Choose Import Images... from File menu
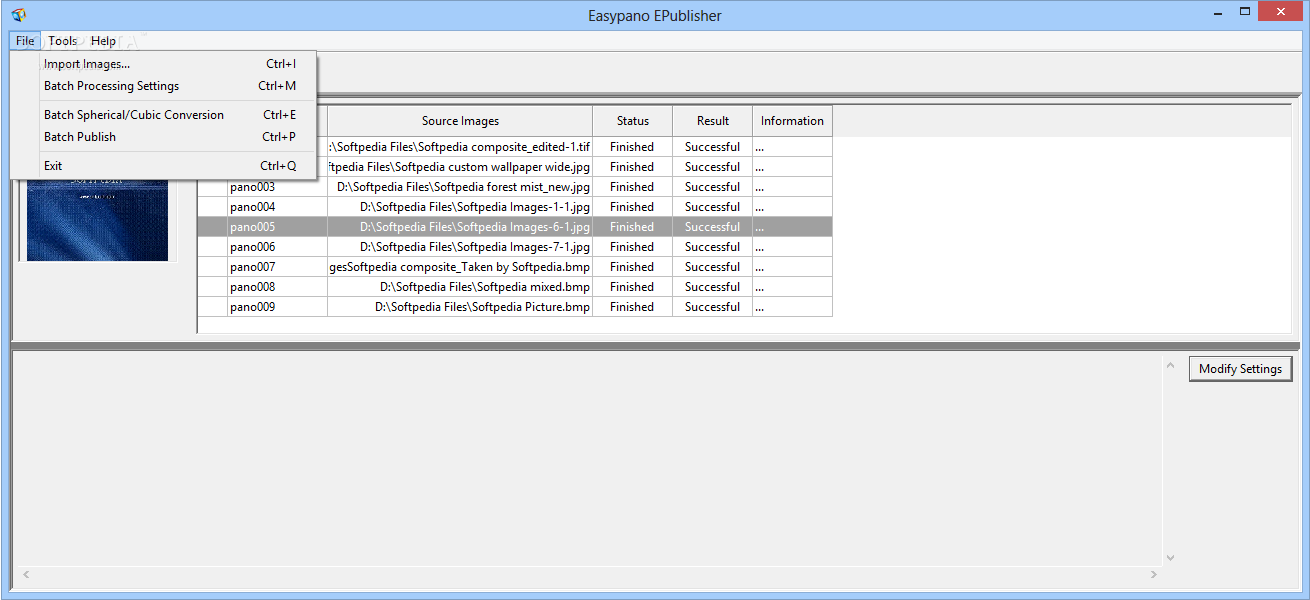The image size is (1310, 600). click(x=163, y=64)
